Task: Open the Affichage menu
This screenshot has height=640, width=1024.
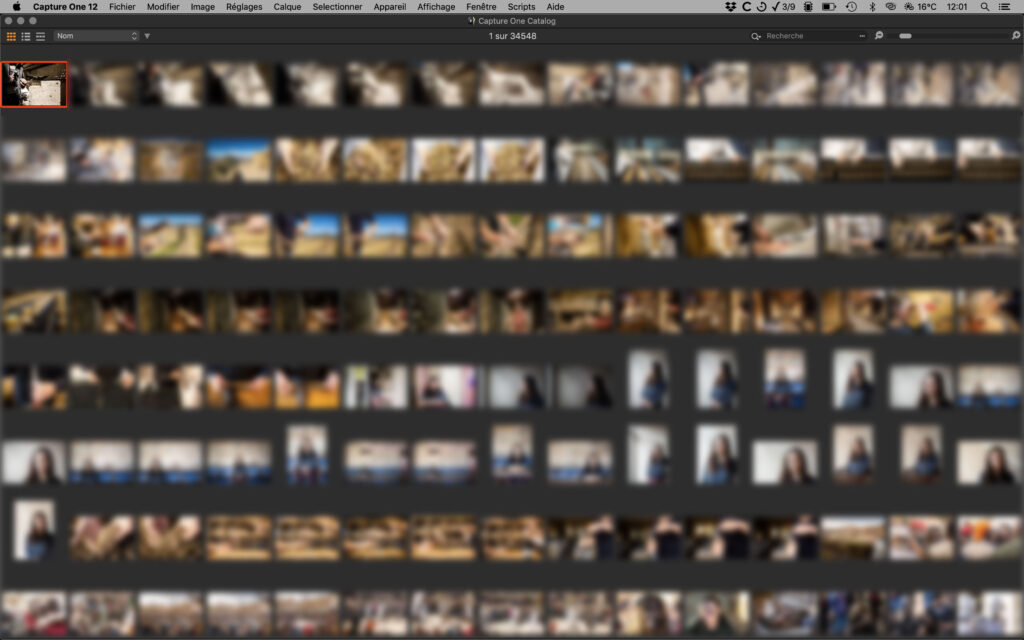Action: point(436,7)
